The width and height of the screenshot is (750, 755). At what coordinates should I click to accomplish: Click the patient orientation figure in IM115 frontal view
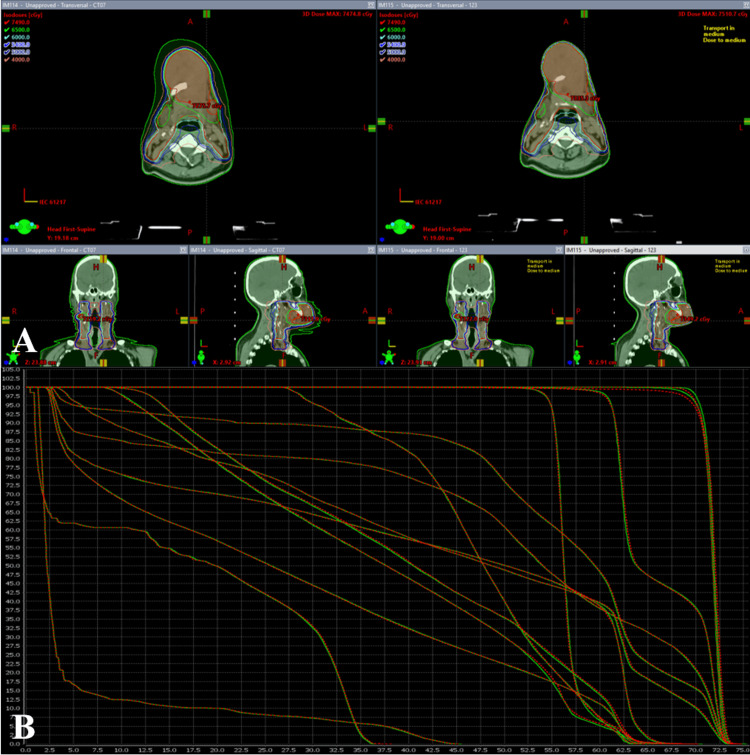[388, 357]
